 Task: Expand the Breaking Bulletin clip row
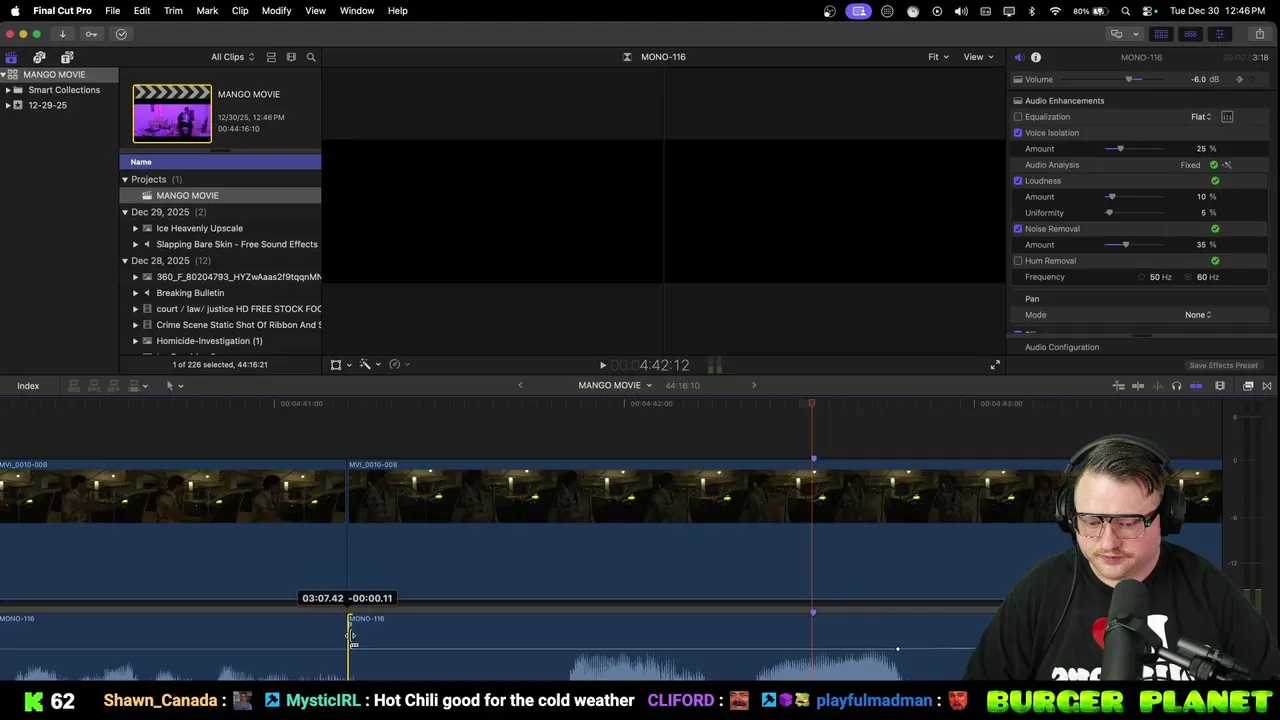(135, 293)
